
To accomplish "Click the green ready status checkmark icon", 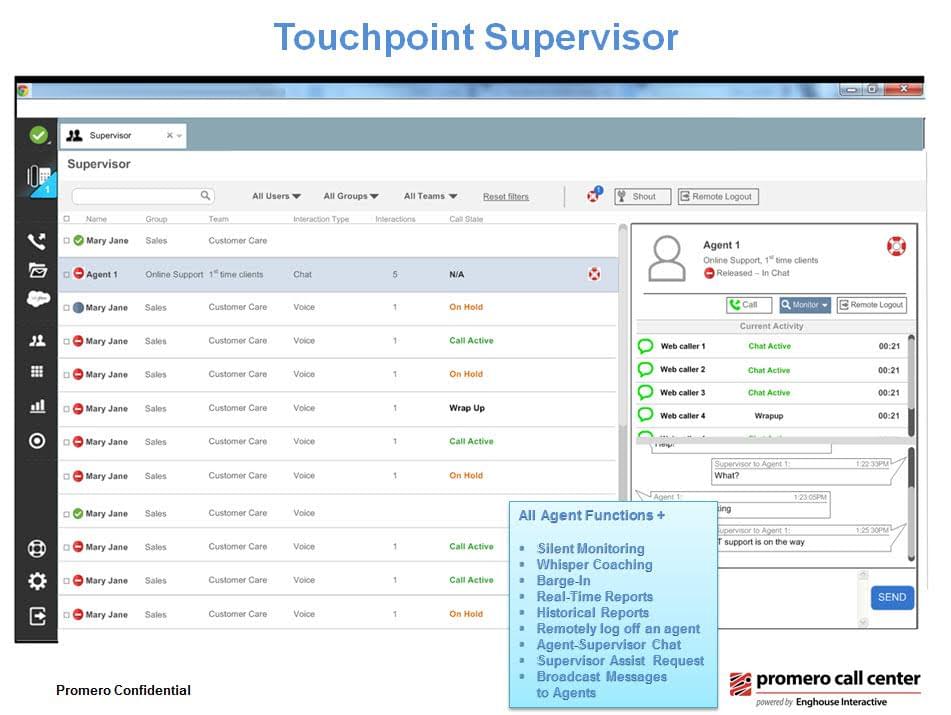I will [38, 135].
